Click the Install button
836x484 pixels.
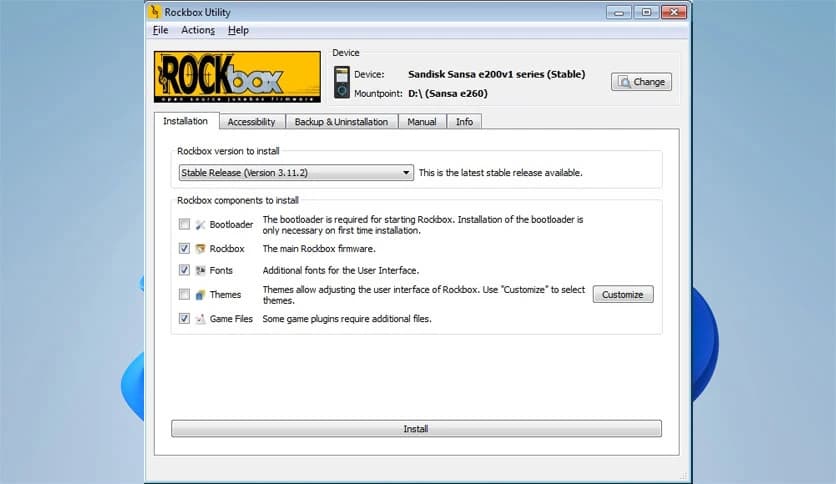(x=416, y=429)
